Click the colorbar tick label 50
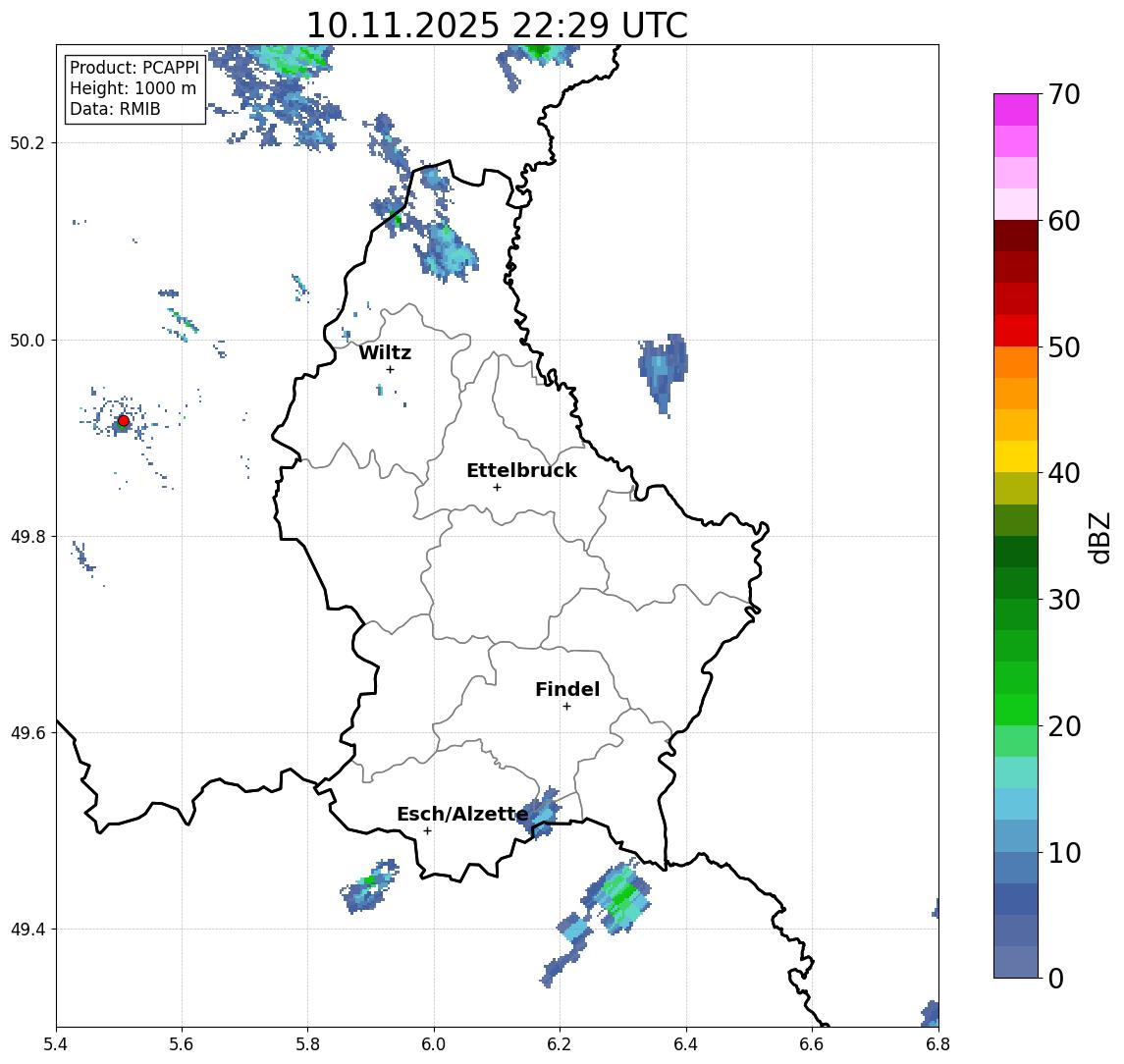The height and width of the screenshot is (1064, 1124). (x=1064, y=347)
